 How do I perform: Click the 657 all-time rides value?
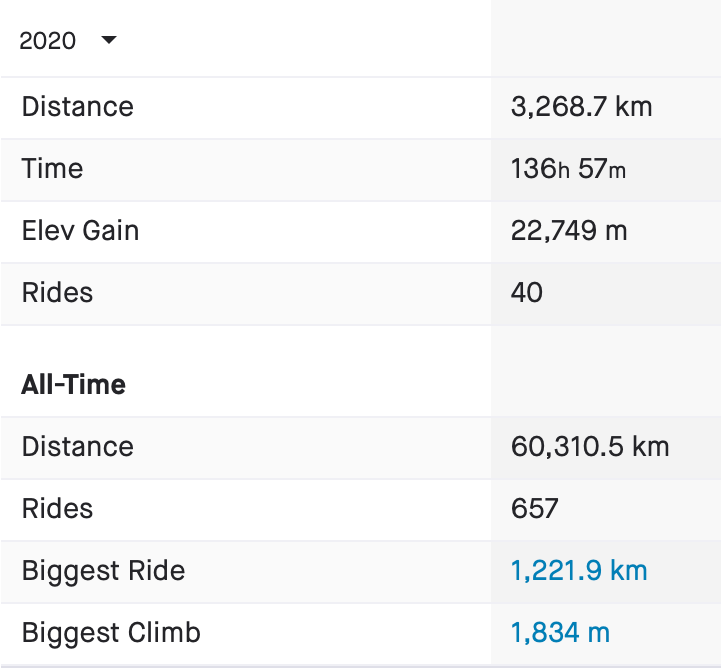[534, 509]
